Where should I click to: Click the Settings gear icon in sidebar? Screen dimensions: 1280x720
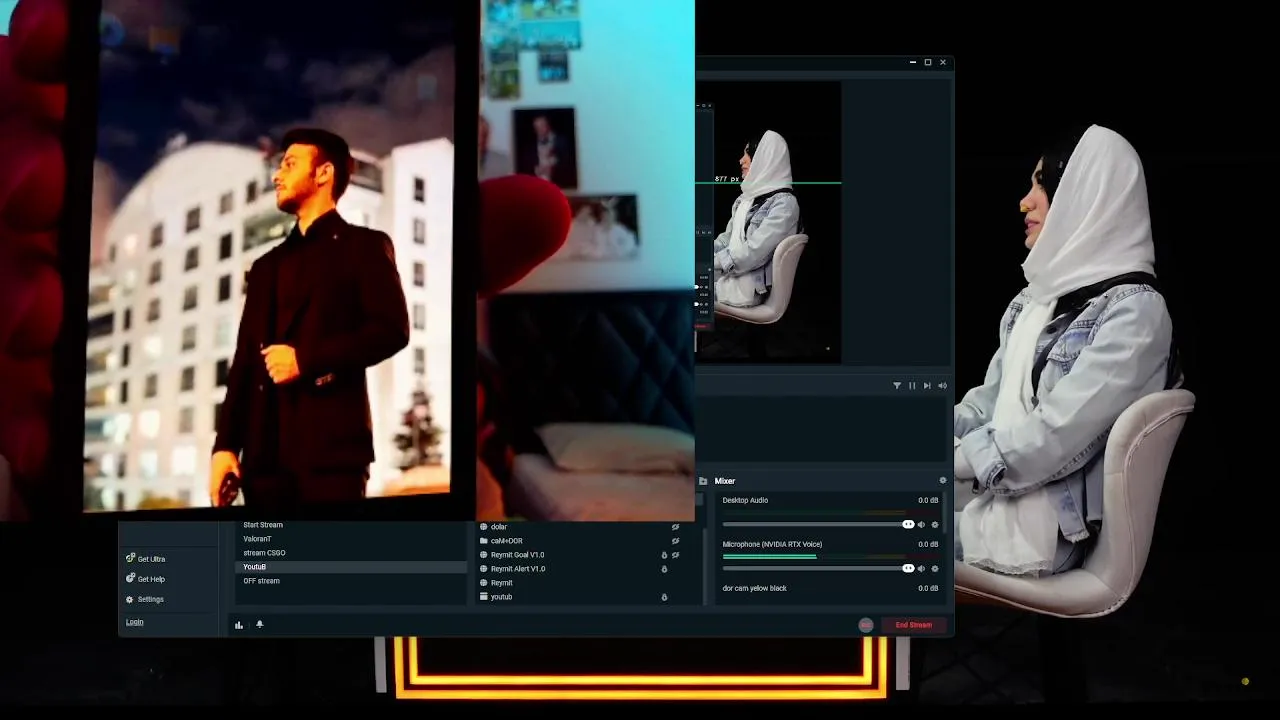point(129,599)
